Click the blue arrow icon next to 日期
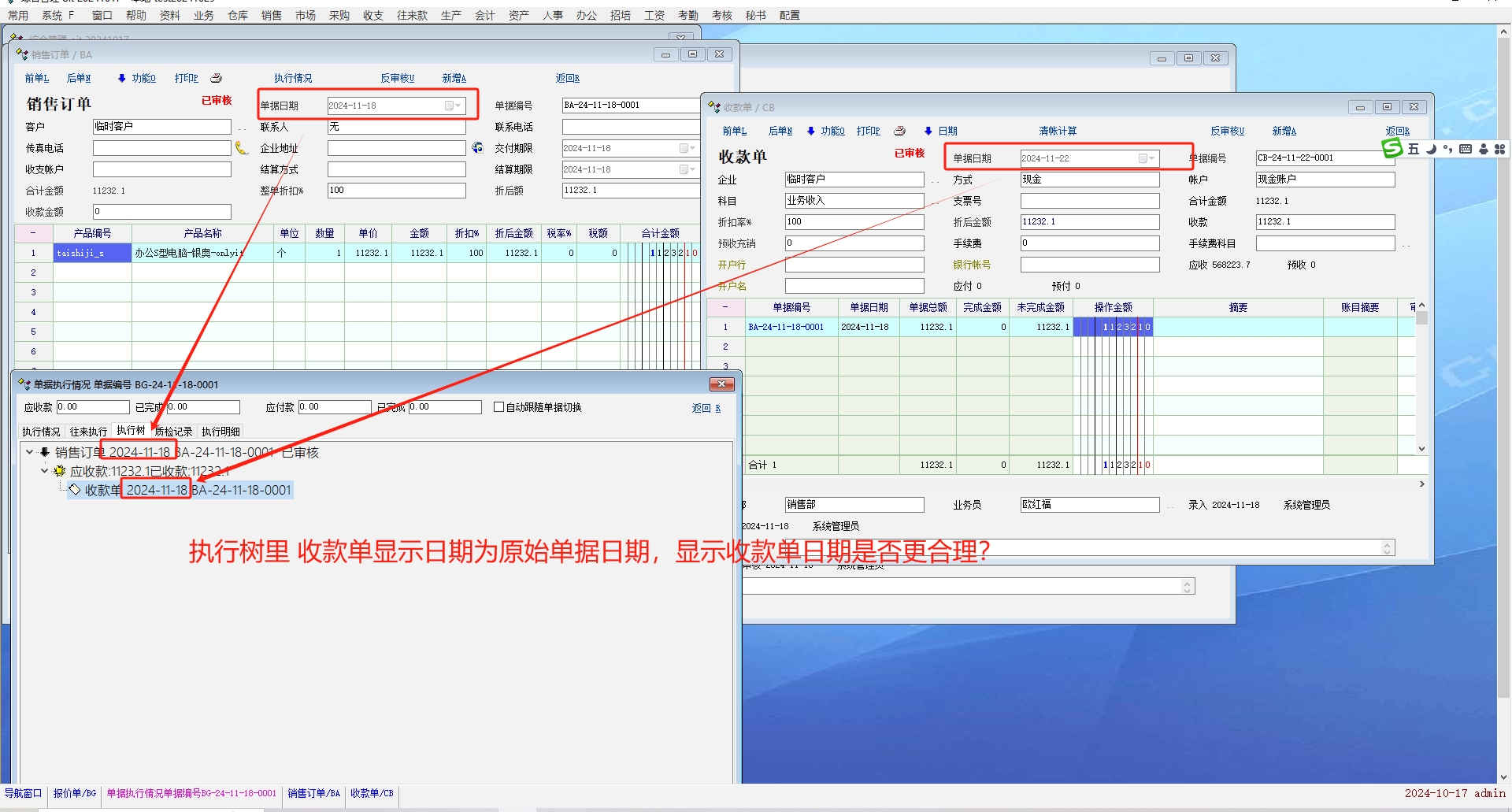This screenshot has height=812, width=1512. (x=928, y=132)
